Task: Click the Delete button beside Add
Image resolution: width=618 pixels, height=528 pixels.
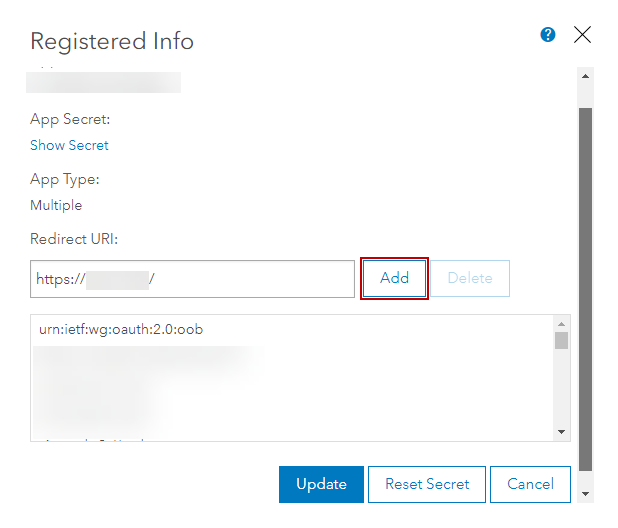Action: 469,278
